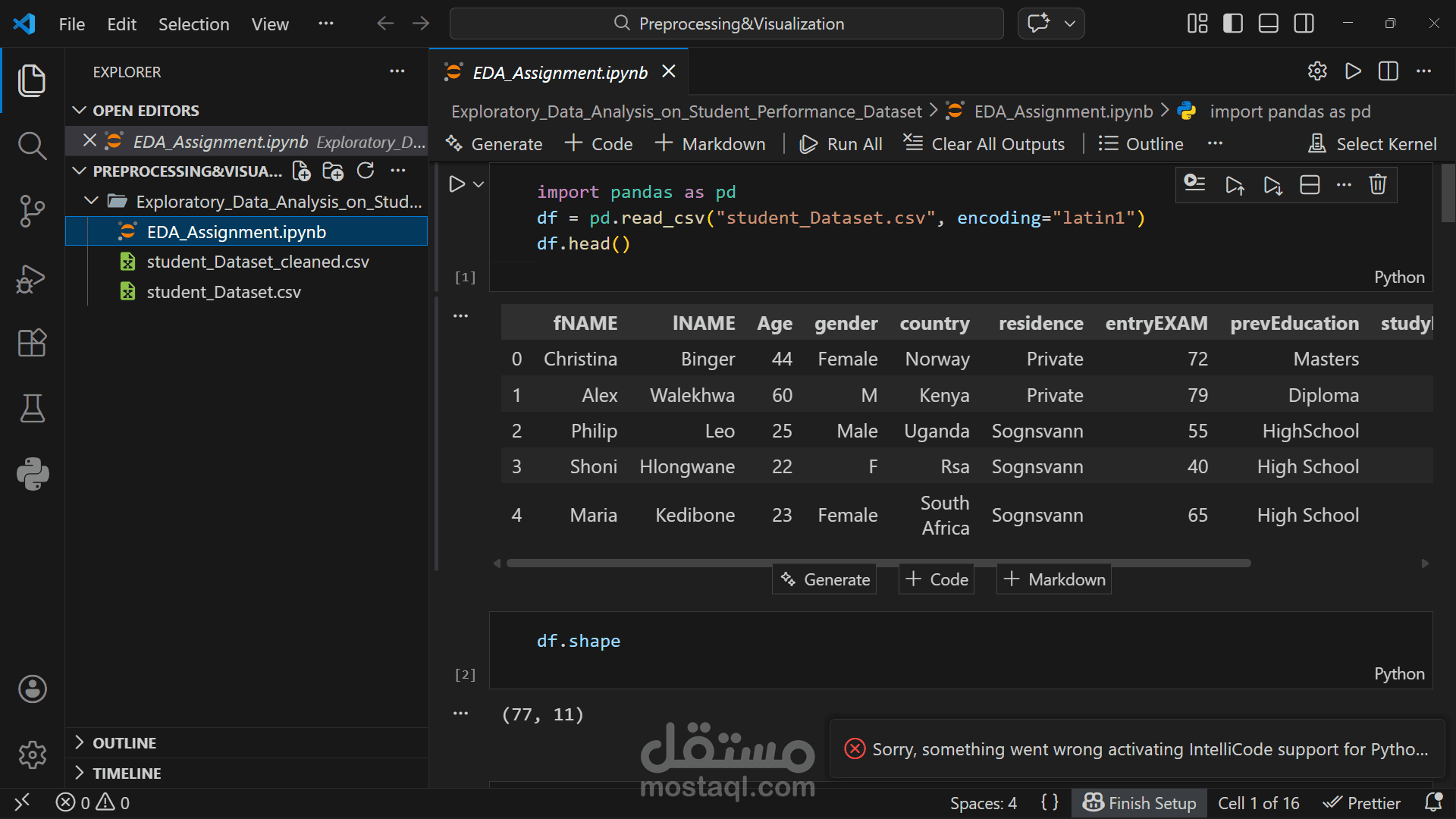Switch to the EDA_Assignment.ipynb tab
1456x819 pixels.
tap(560, 72)
